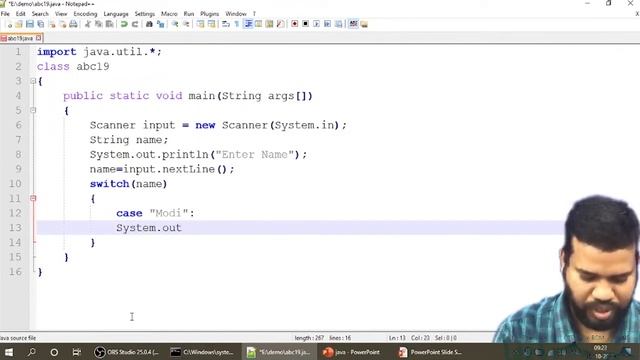Image resolution: width=640 pixels, height=360 pixels.
Task: Toggle show all characters pilcrow icon
Action: [x=237, y=24]
